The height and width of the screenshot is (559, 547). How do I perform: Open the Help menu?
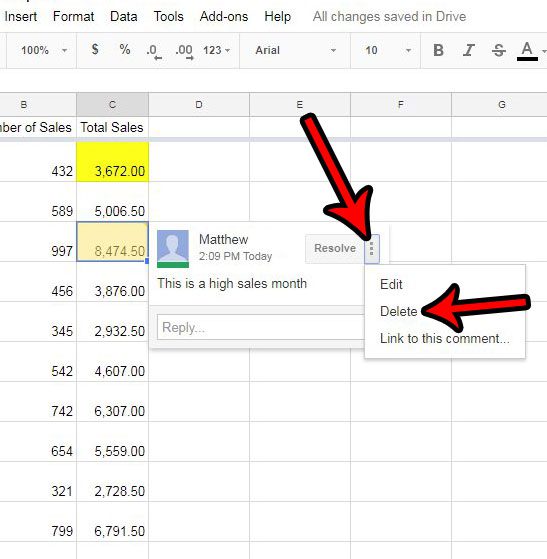pyautogui.click(x=277, y=16)
